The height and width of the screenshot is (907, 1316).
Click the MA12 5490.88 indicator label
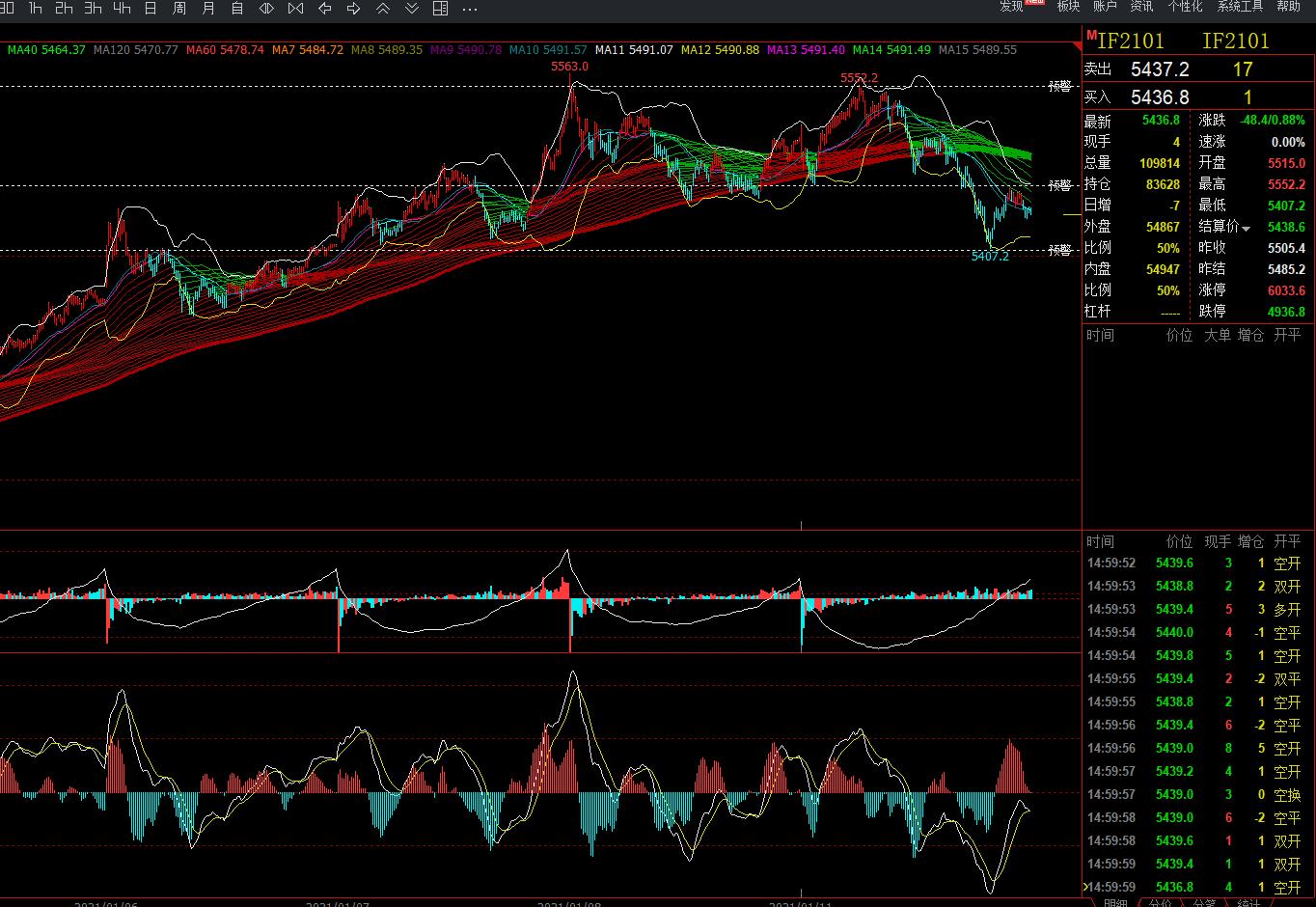[x=720, y=49]
